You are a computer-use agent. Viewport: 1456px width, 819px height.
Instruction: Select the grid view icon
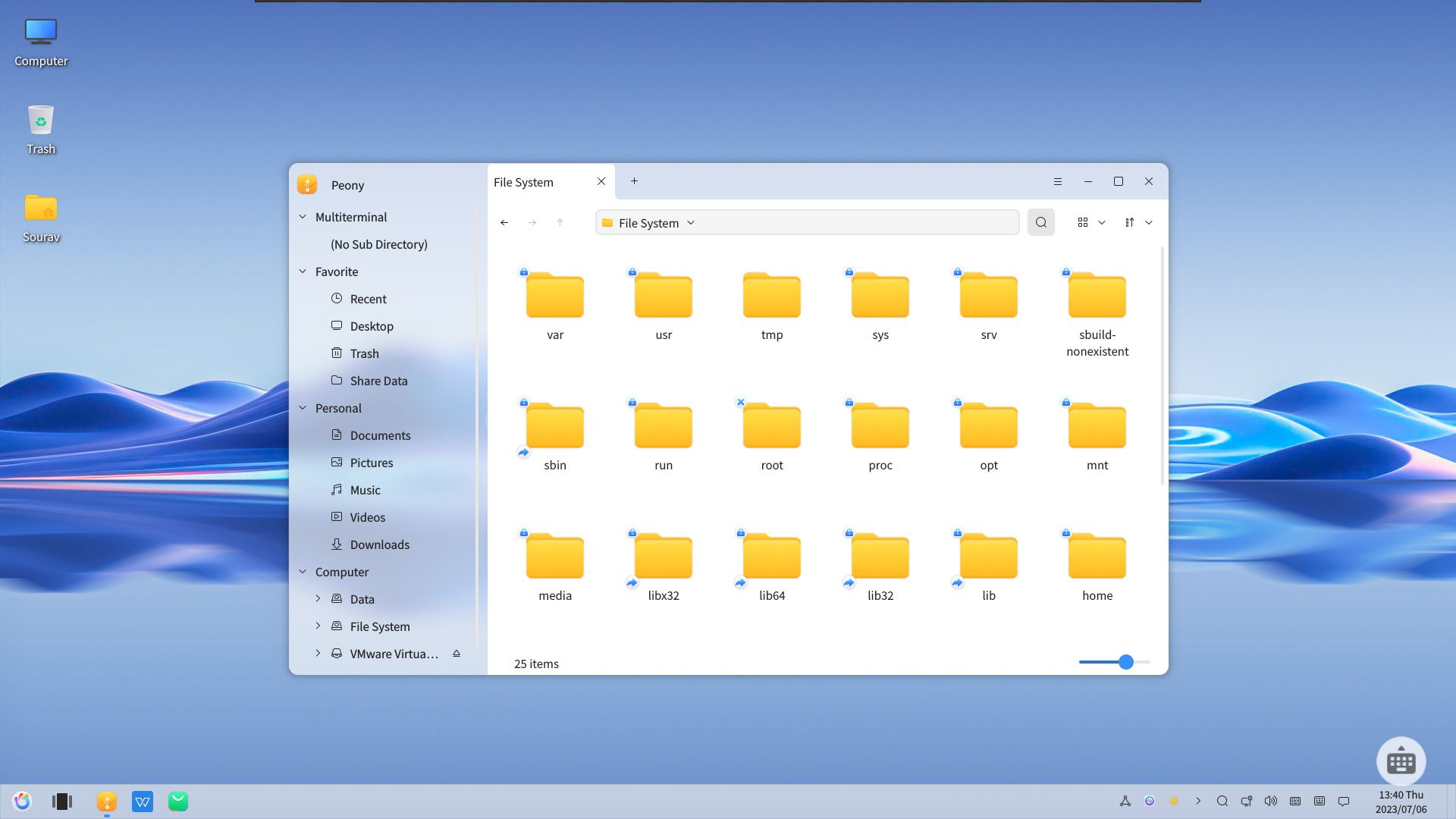click(x=1082, y=222)
